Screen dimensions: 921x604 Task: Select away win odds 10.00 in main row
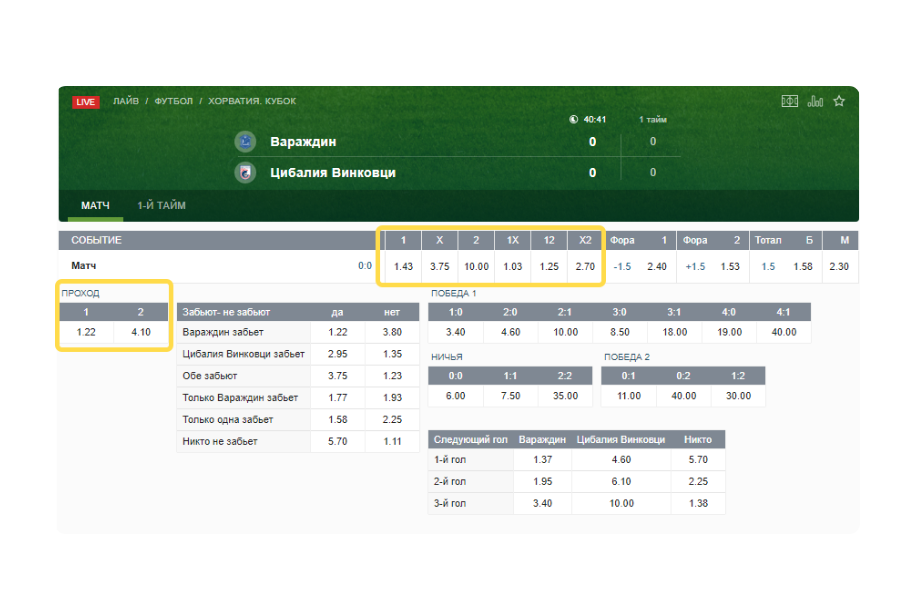tap(476, 267)
